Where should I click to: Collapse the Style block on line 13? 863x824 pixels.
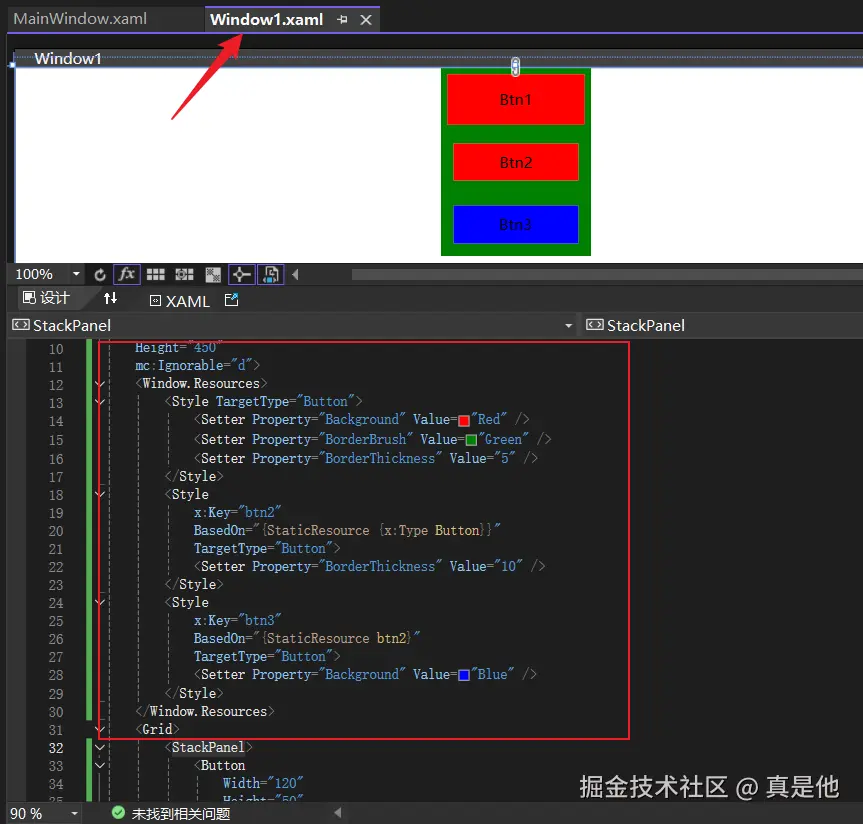pyautogui.click(x=100, y=400)
